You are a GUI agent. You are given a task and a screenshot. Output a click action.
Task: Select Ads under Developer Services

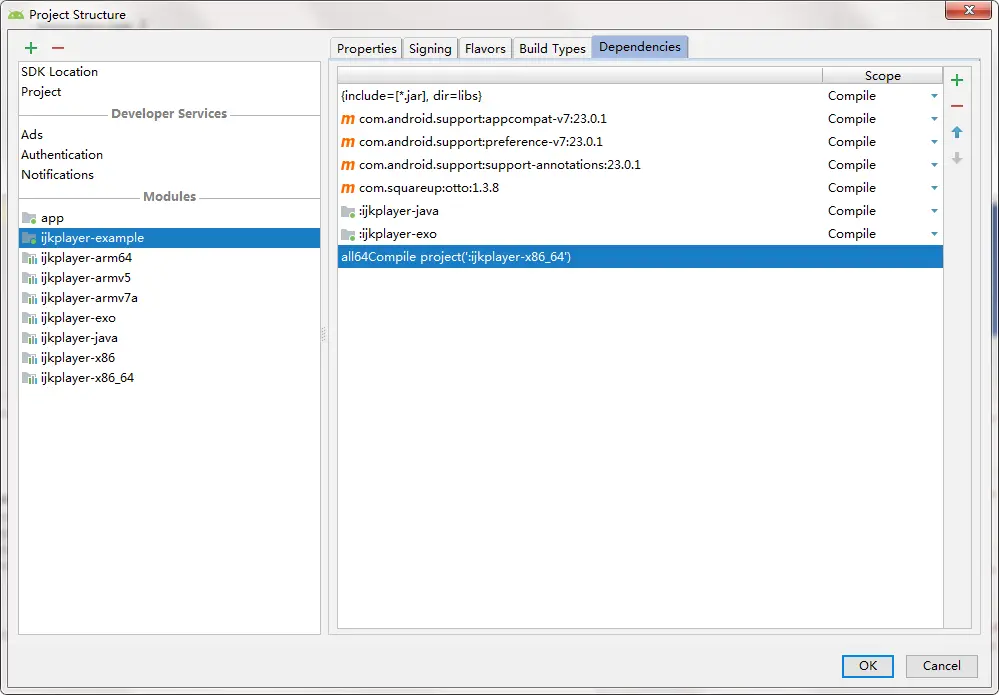(169, 135)
